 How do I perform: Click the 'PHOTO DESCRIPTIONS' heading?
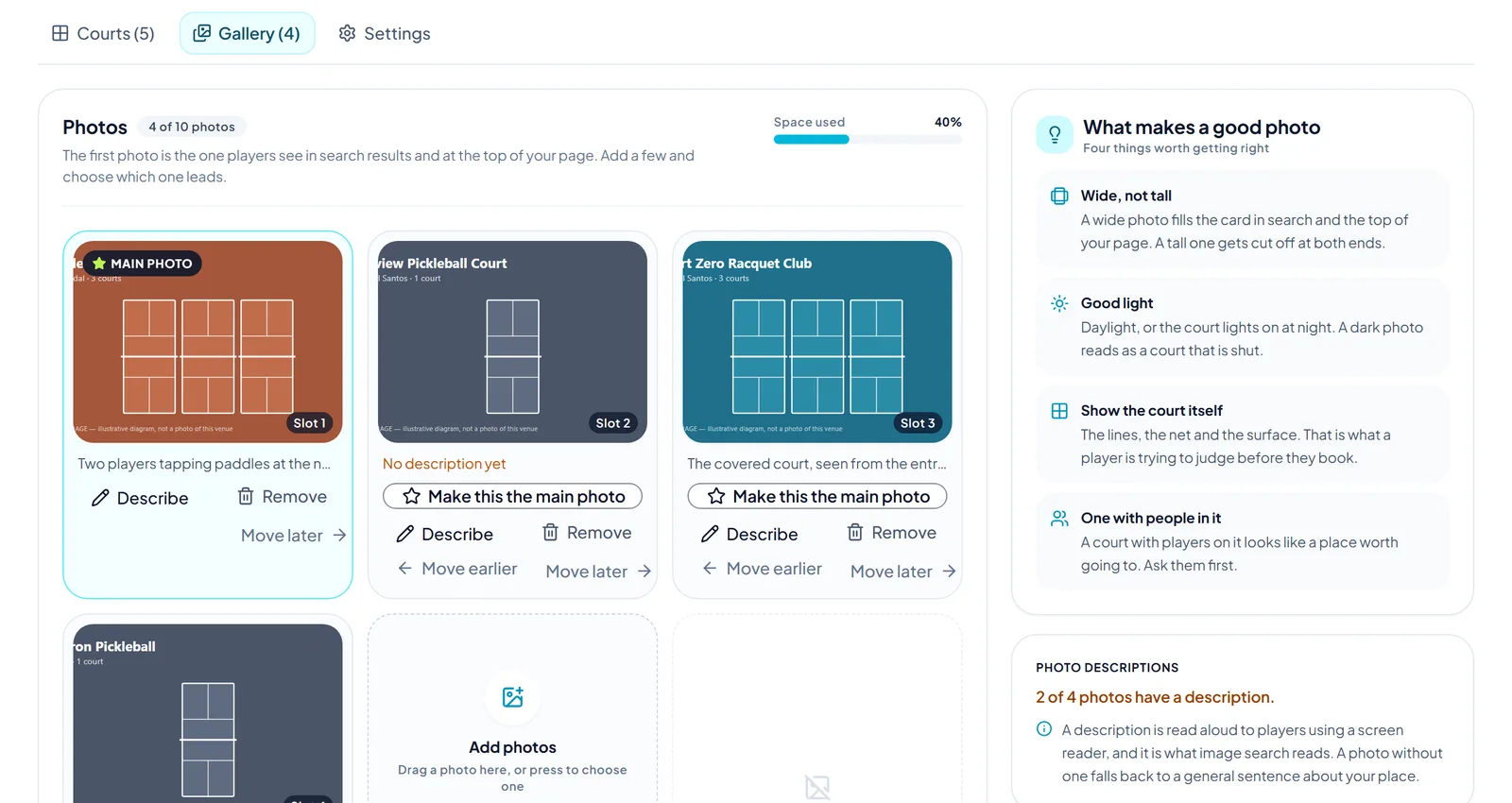[1107, 668]
